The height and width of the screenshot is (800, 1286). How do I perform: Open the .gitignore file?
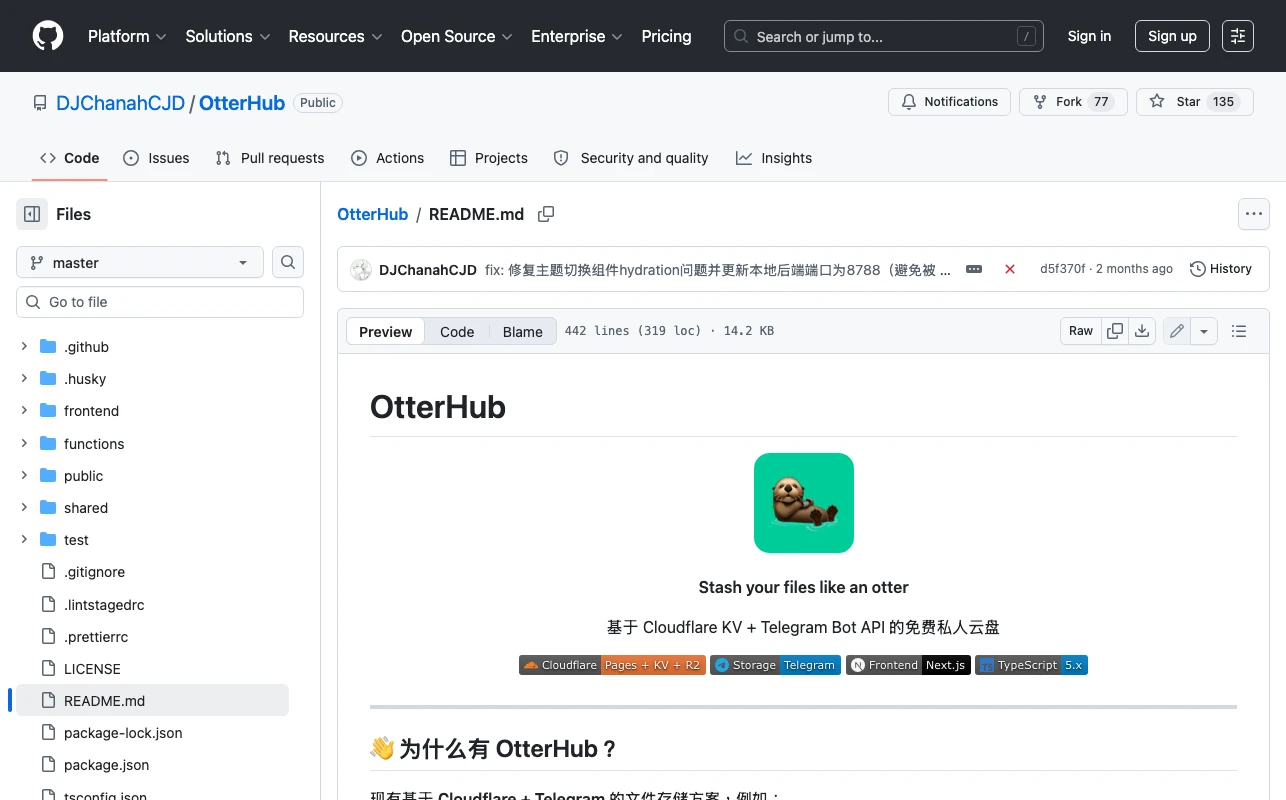[94, 572]
